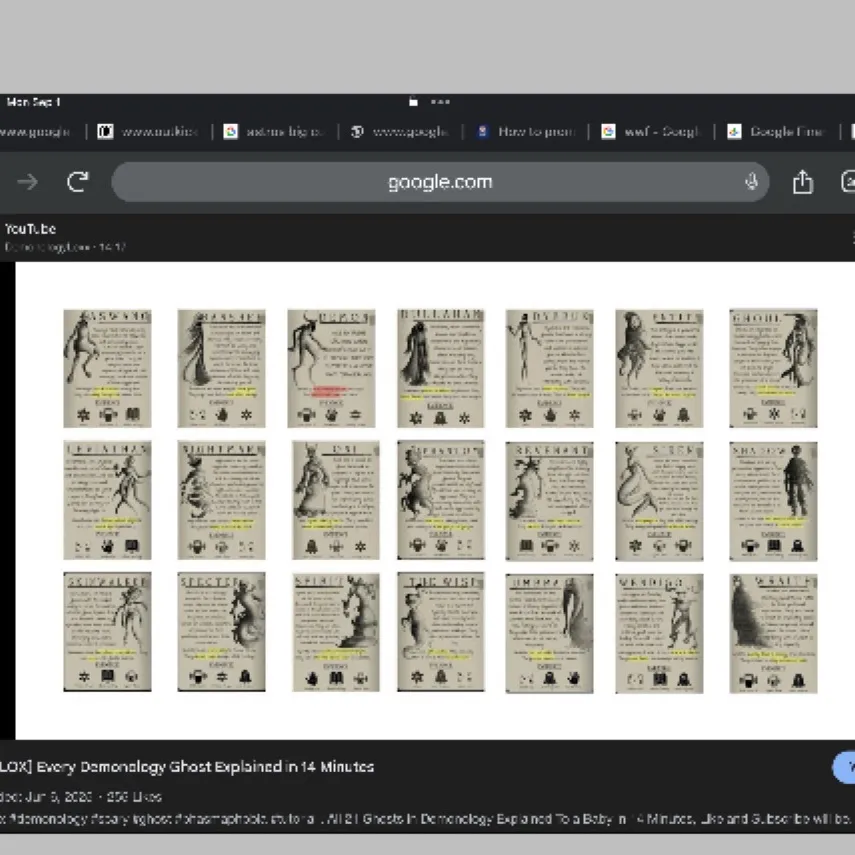Click the Shadow ghost card
855x855 pixels.
click(773, 500)
